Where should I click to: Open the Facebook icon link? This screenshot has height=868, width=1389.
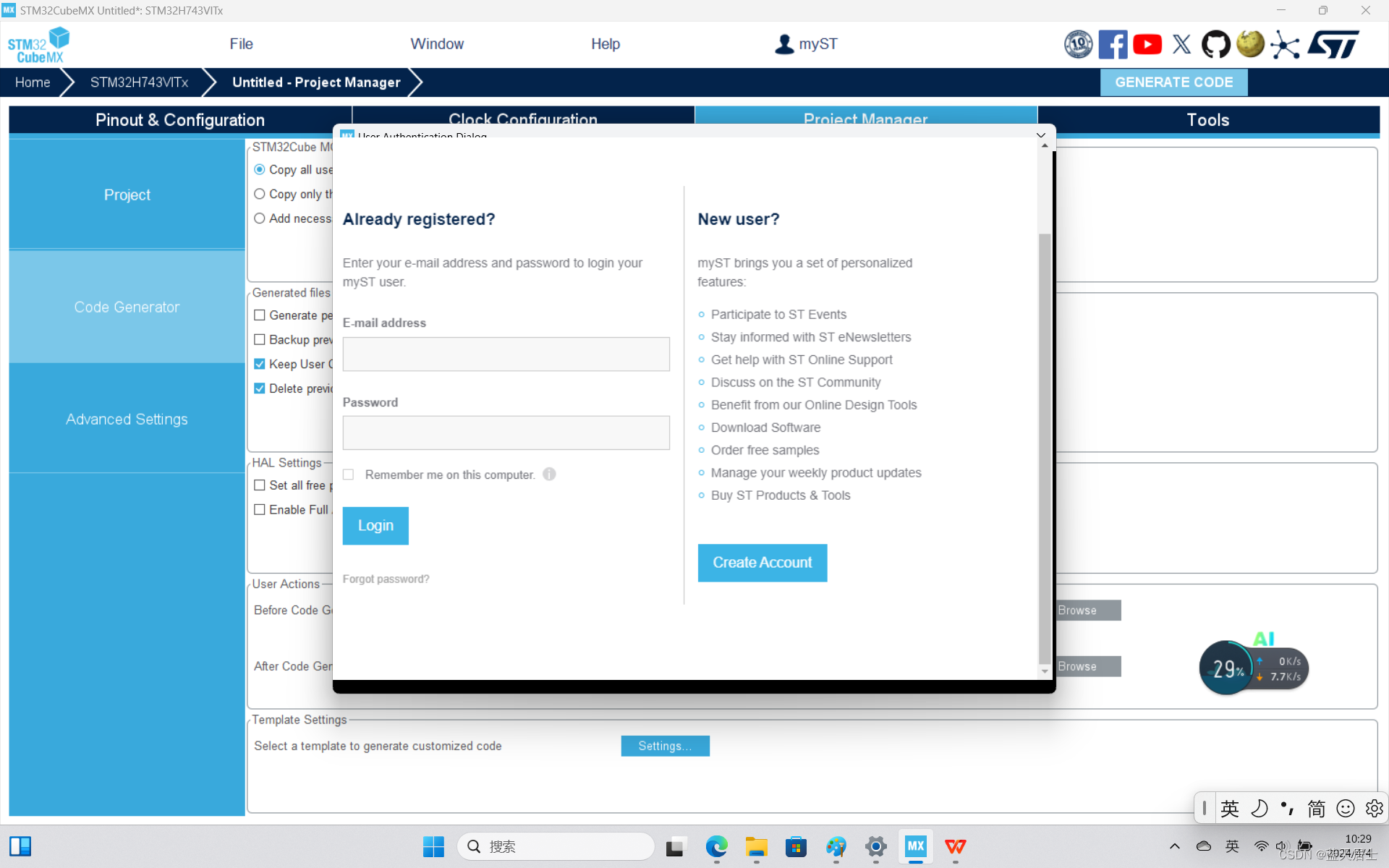pyautogui.click(x=1112, y=45)
